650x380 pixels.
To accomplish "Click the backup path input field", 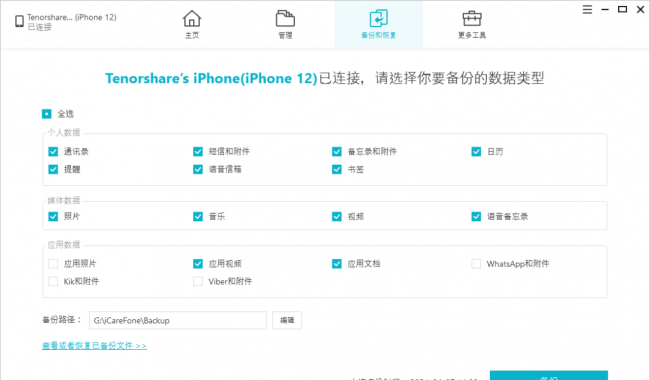I will [178, 320].
